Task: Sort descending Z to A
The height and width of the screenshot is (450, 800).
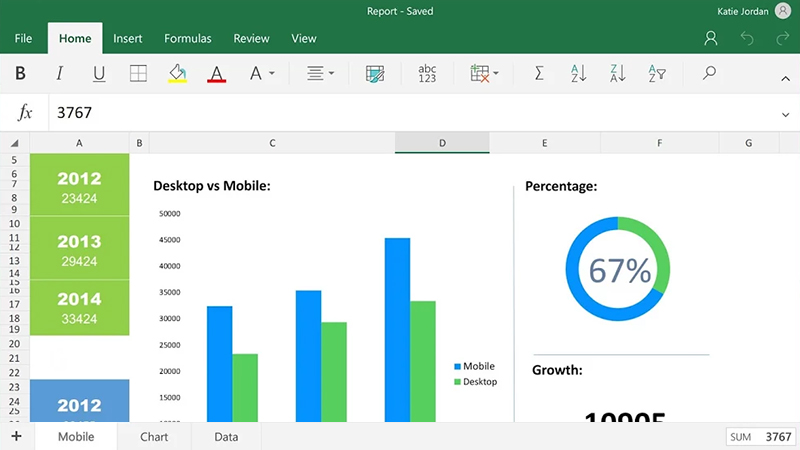Action: tap(617, 73)
